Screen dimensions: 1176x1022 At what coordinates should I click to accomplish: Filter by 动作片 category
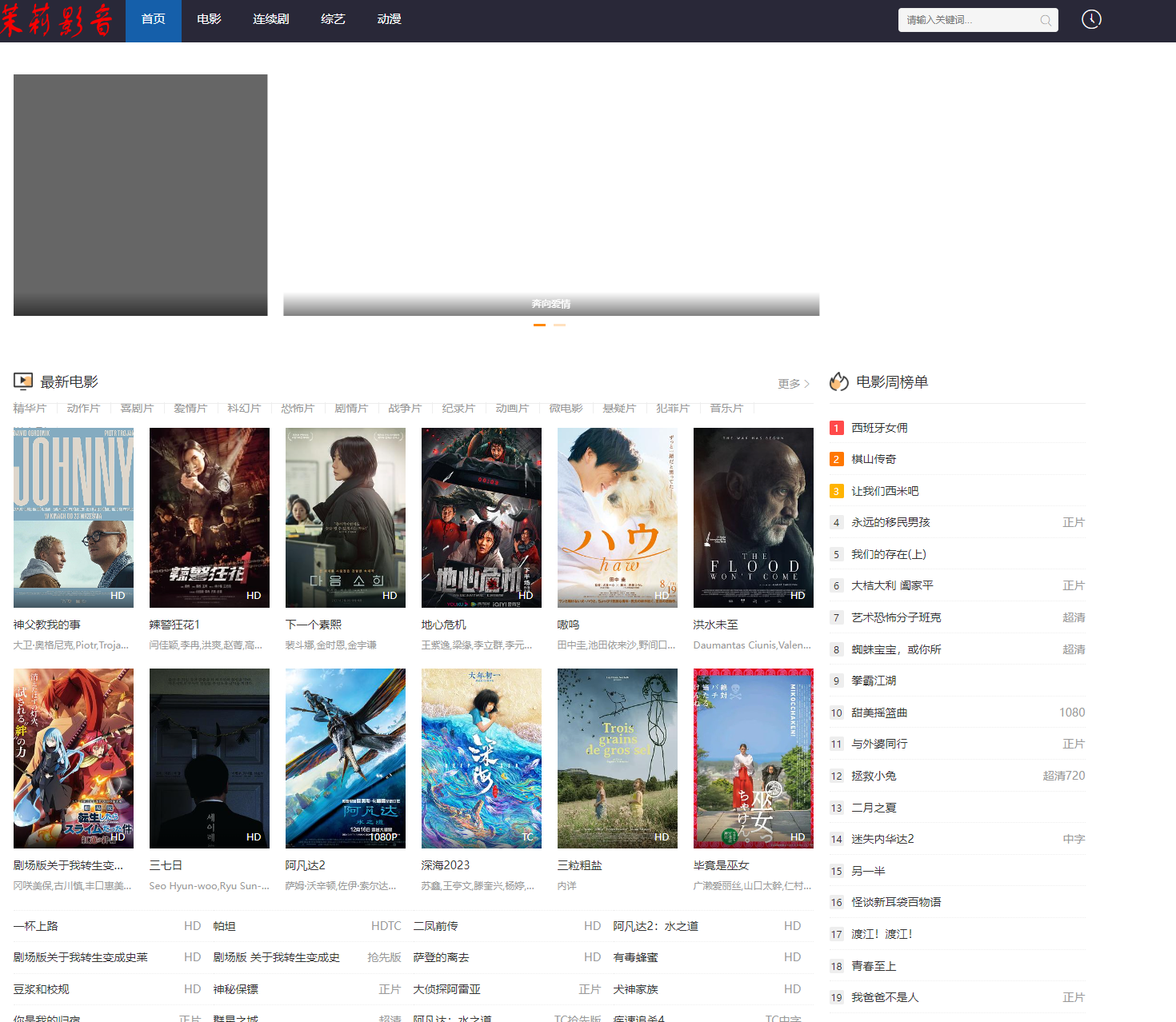tap(83, 408)
